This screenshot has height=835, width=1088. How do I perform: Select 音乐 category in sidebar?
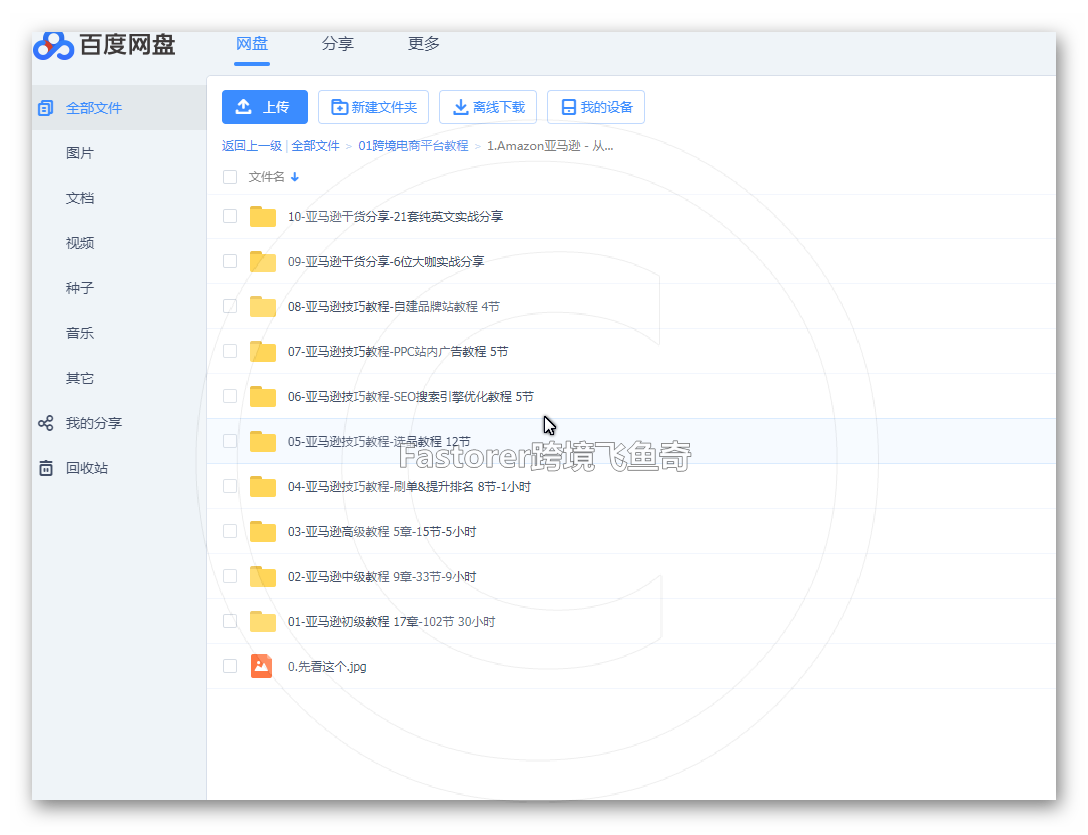coord(80,333)
